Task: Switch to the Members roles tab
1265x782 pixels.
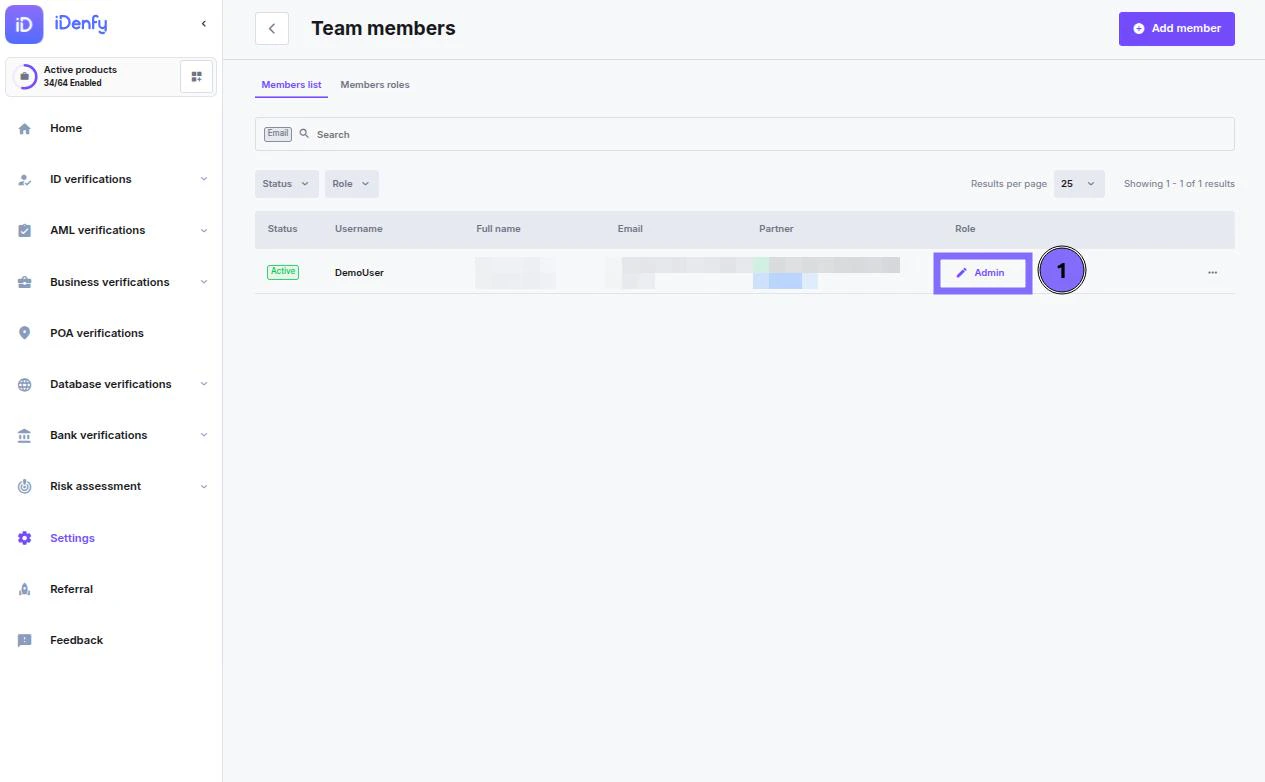Action: coord(375,85)
